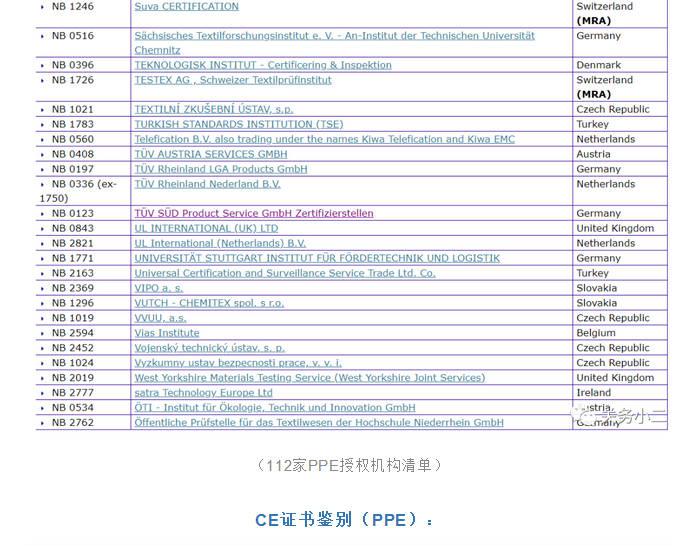Open UL International (Netherlands) B.V. link
Viewport: 700px width, 546px height.
(x=220, y=243)
